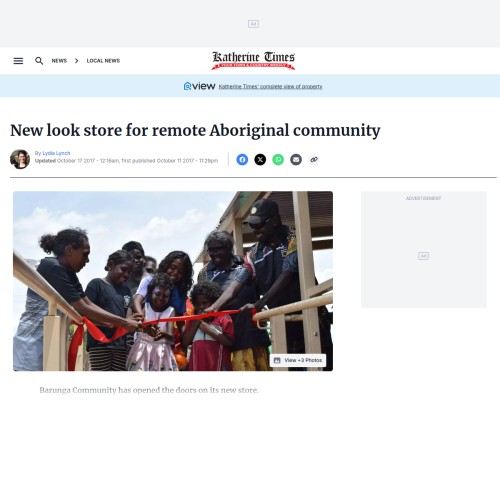Screen dimensions: 500x500
Task: Click the article headline text
Action: pyautogui.click(x=195, y=130)
